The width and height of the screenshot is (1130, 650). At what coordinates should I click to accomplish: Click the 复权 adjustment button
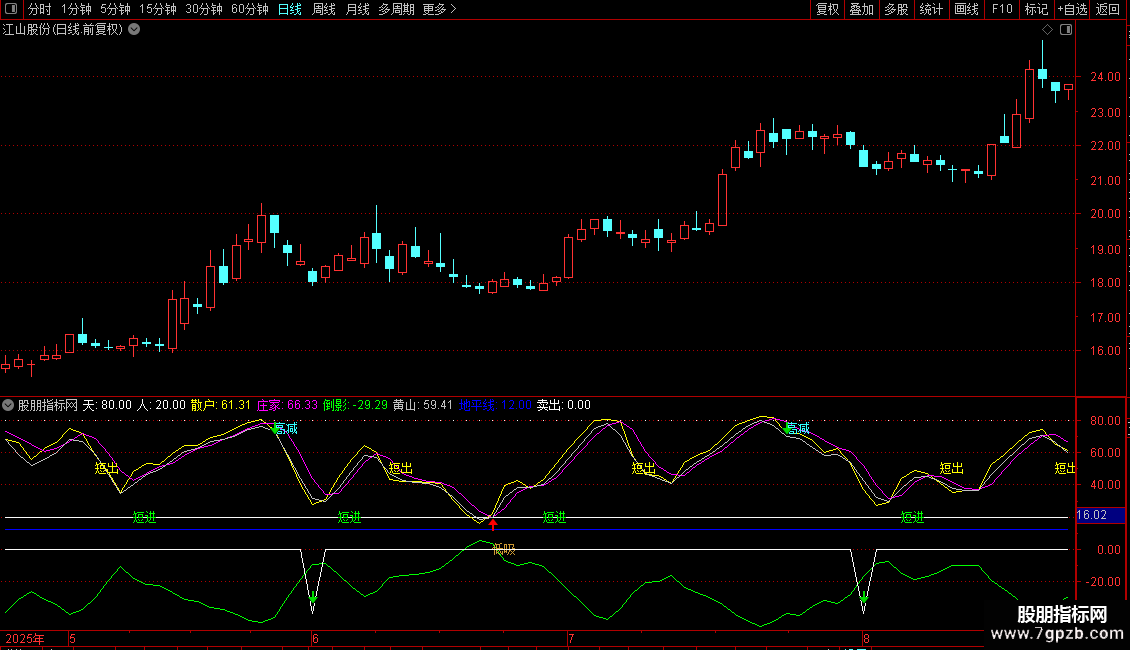827,9
